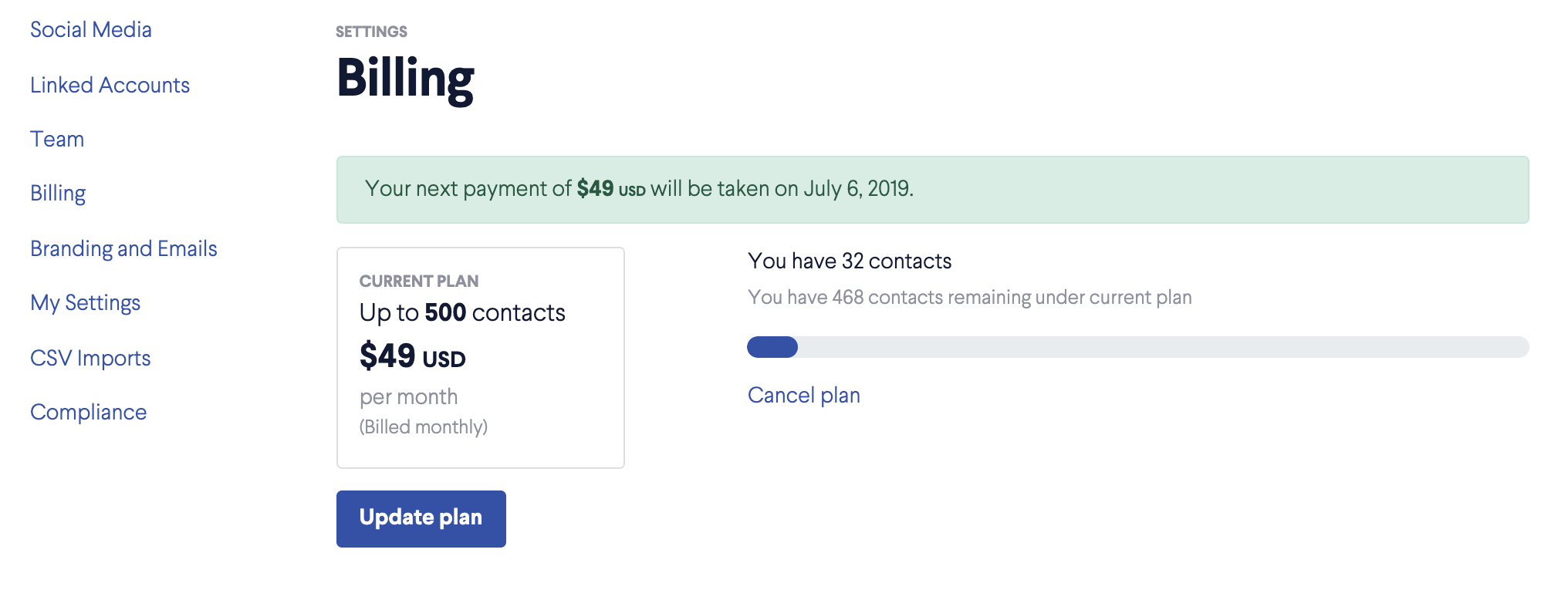Open Branding and Emails settings
Viewport: 1568px width, 600px height.
123,249
